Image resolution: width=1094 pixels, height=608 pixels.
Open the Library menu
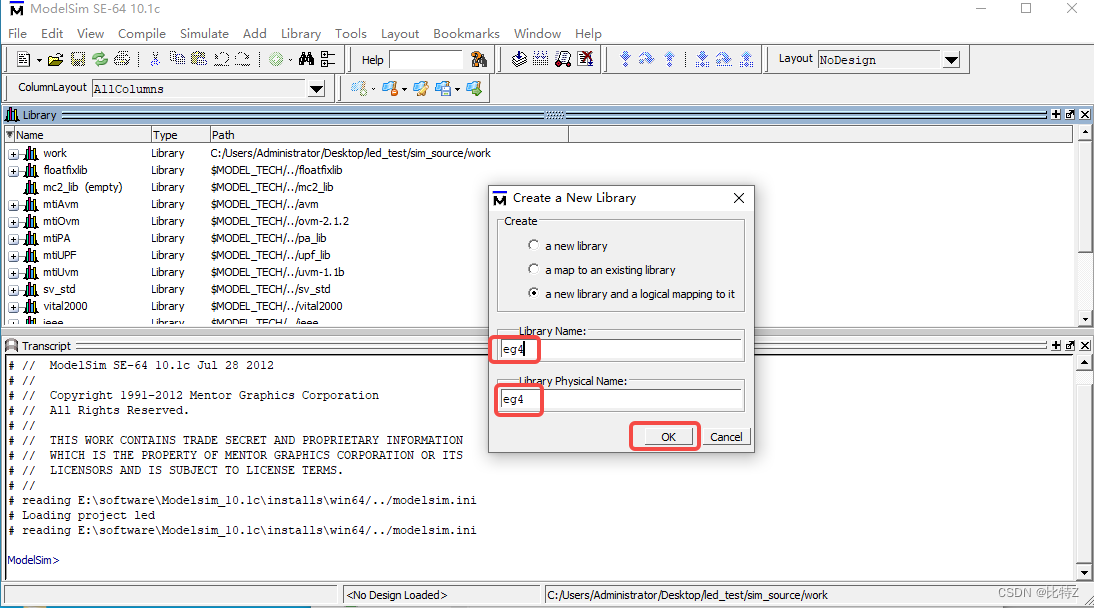click(300, 33)
